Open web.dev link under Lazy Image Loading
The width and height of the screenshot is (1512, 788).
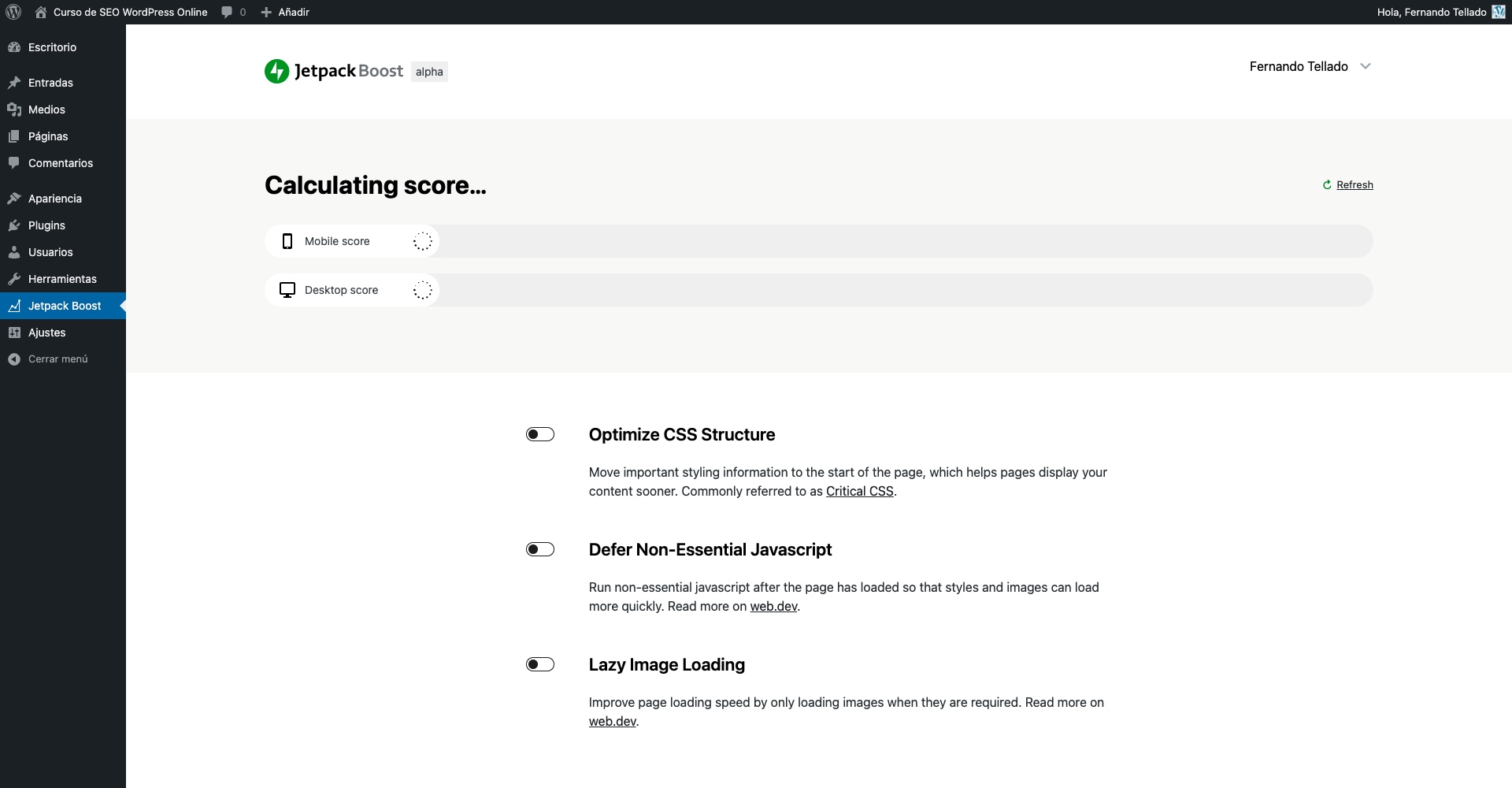(x=612, y=721)
